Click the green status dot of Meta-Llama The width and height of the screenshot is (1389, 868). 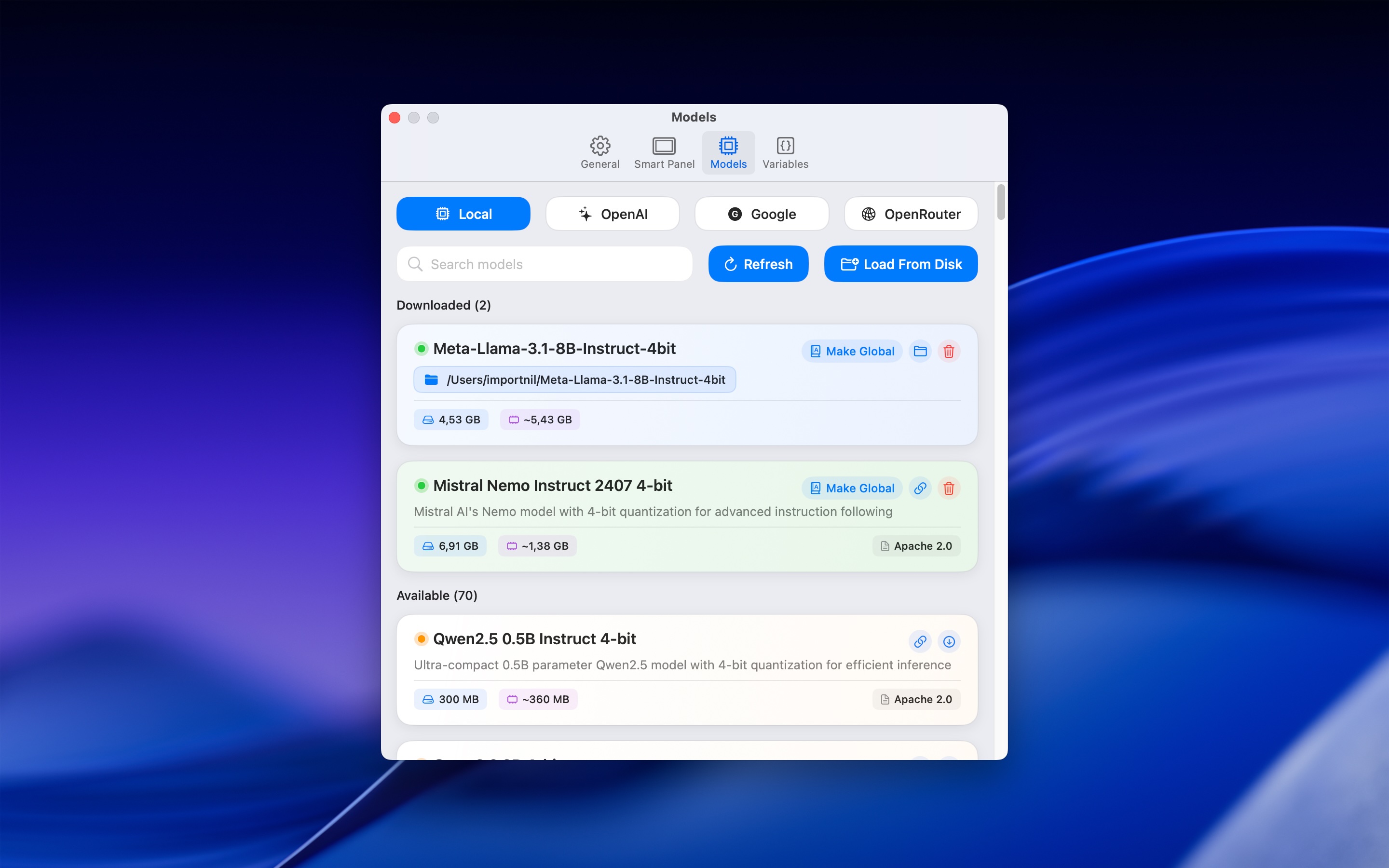pyautogui.click(x=422, y=349)
